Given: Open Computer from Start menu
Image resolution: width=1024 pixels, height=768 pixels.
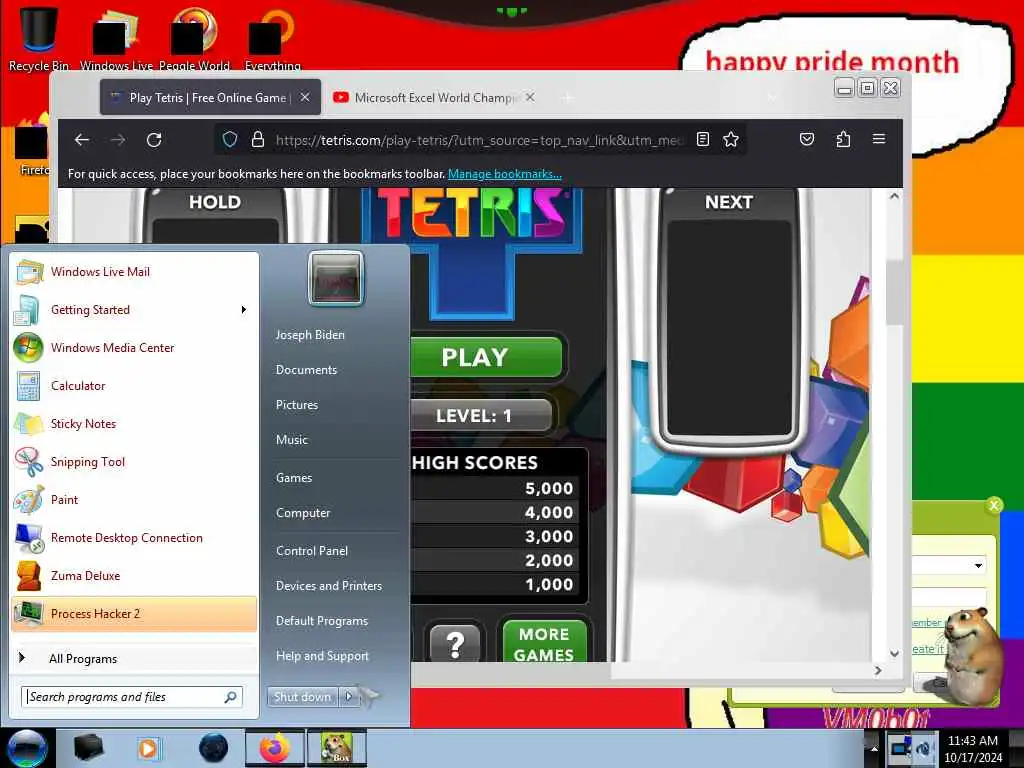Looking at the screenshot, I should (303, 513).
